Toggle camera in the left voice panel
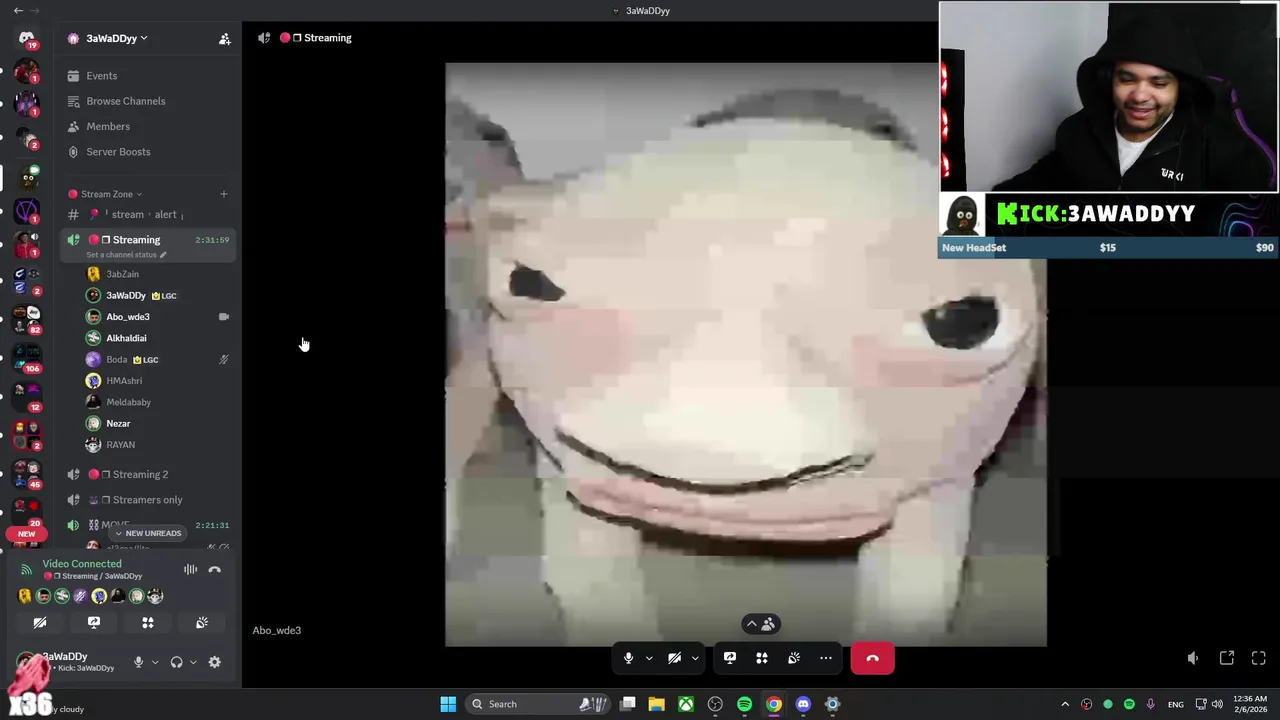This screenshot has height=720, width=1280. [x=40, y=623]
